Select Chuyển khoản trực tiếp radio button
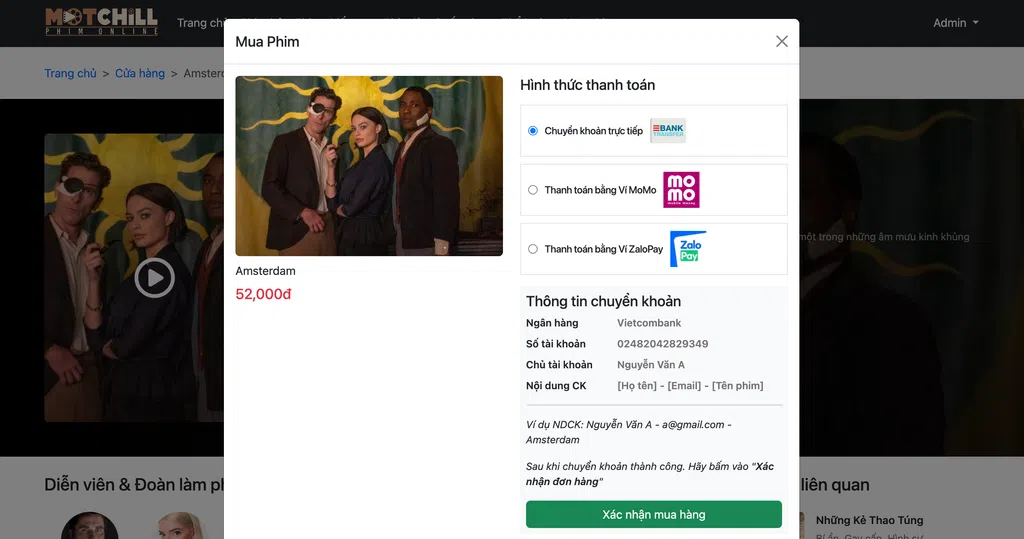The image size is (1024, 539). click(x=533, y=131)
